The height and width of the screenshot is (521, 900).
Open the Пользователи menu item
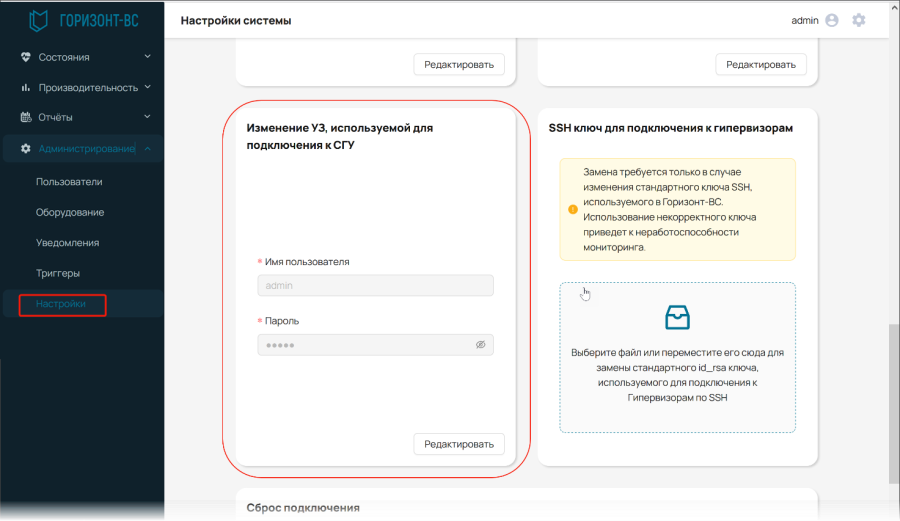69,182
